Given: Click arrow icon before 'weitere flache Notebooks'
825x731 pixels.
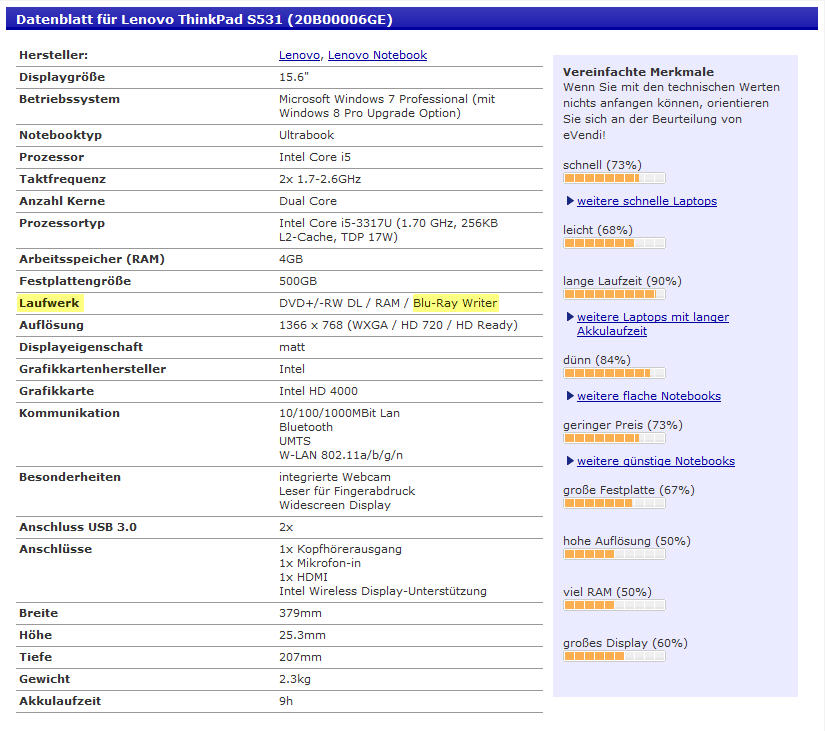Looking at the screenshot, I should (x=570, y=396).
